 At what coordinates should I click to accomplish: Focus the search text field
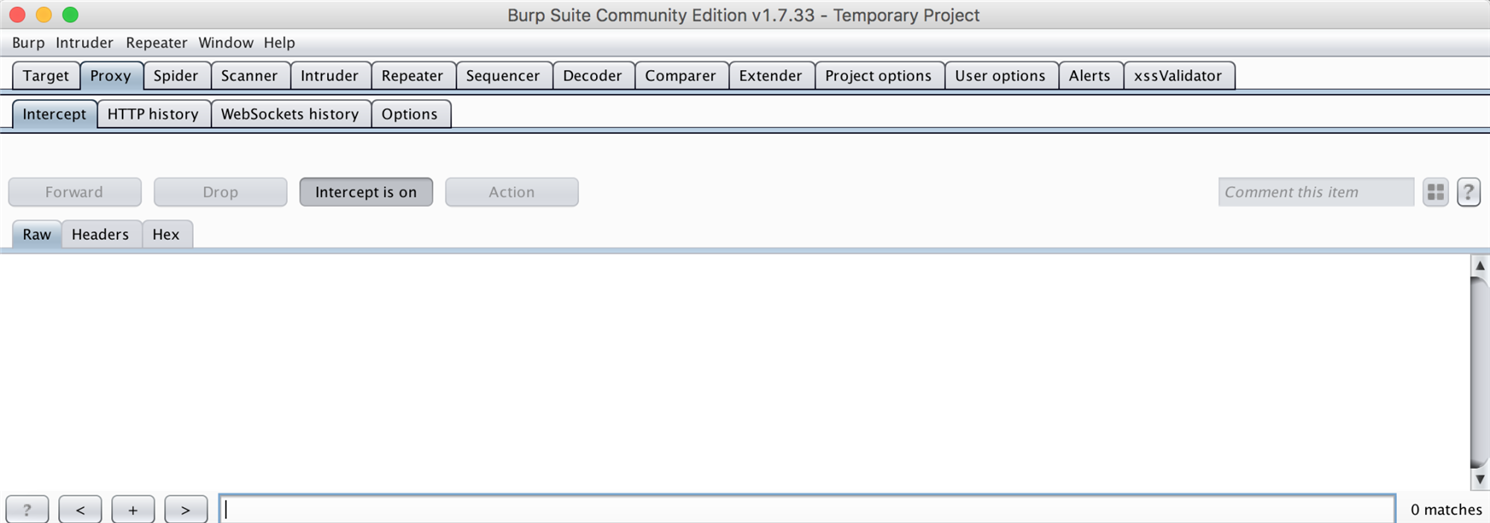[x=807, y=509]
